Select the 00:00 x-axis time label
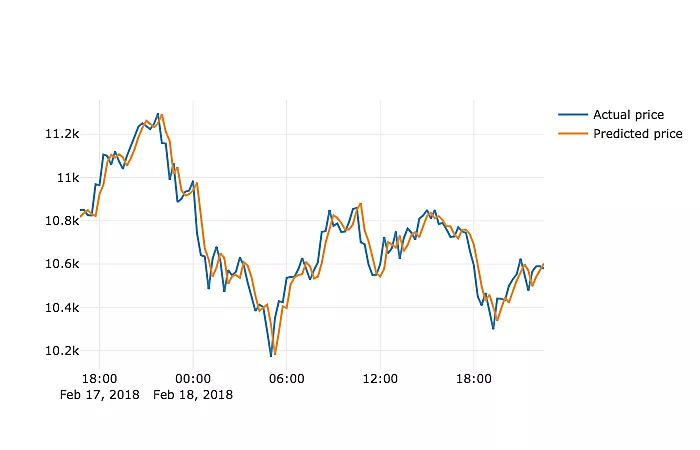Viewport: 700px width, 450px height. [192, 379]
